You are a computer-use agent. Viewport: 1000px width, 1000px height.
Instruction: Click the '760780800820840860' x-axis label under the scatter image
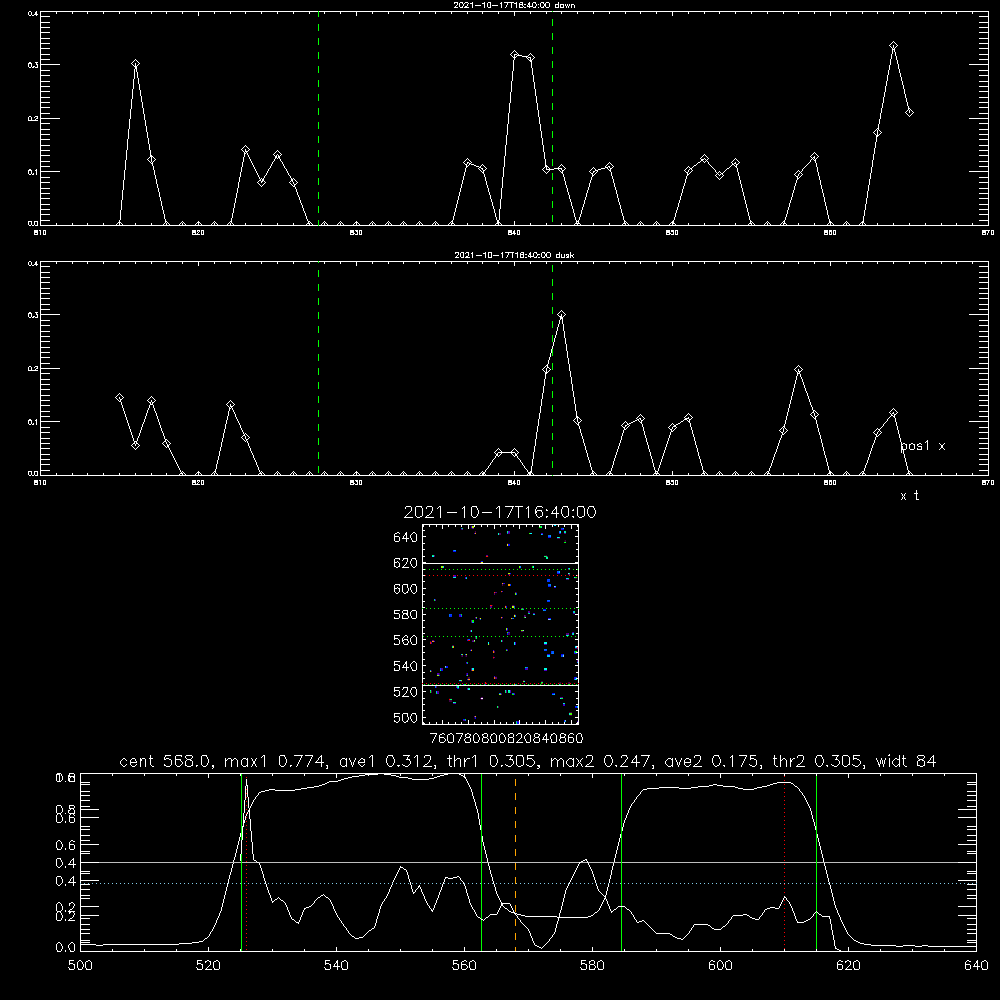506,738
